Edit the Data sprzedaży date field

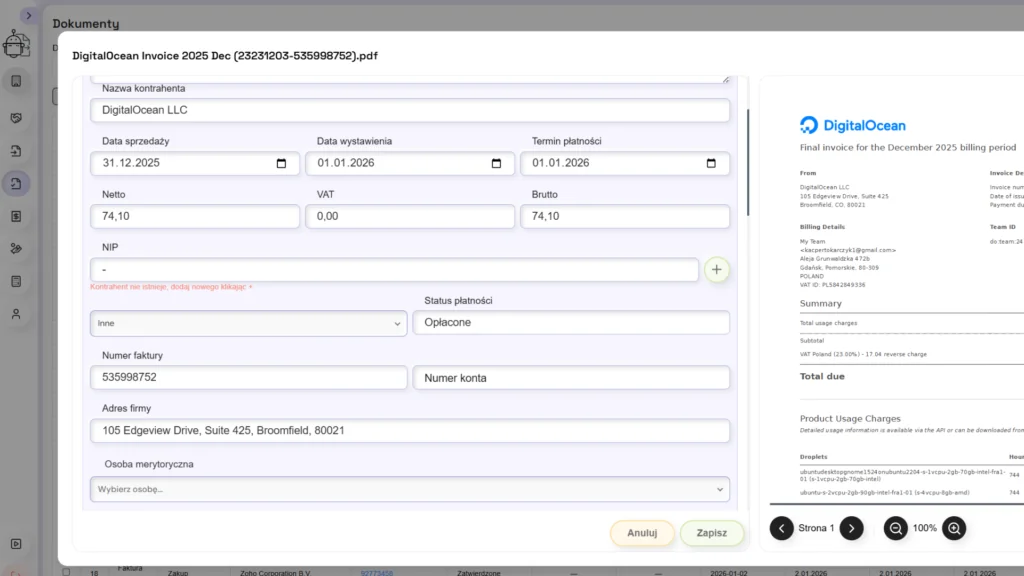(x=195, y=163)
